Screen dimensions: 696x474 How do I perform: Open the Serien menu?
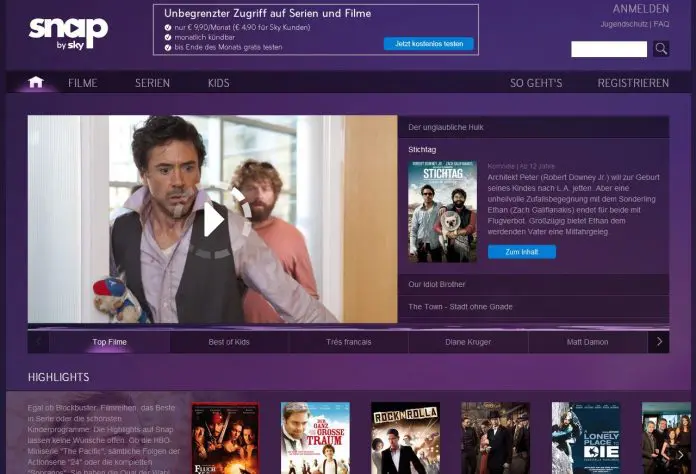(152, 83)
